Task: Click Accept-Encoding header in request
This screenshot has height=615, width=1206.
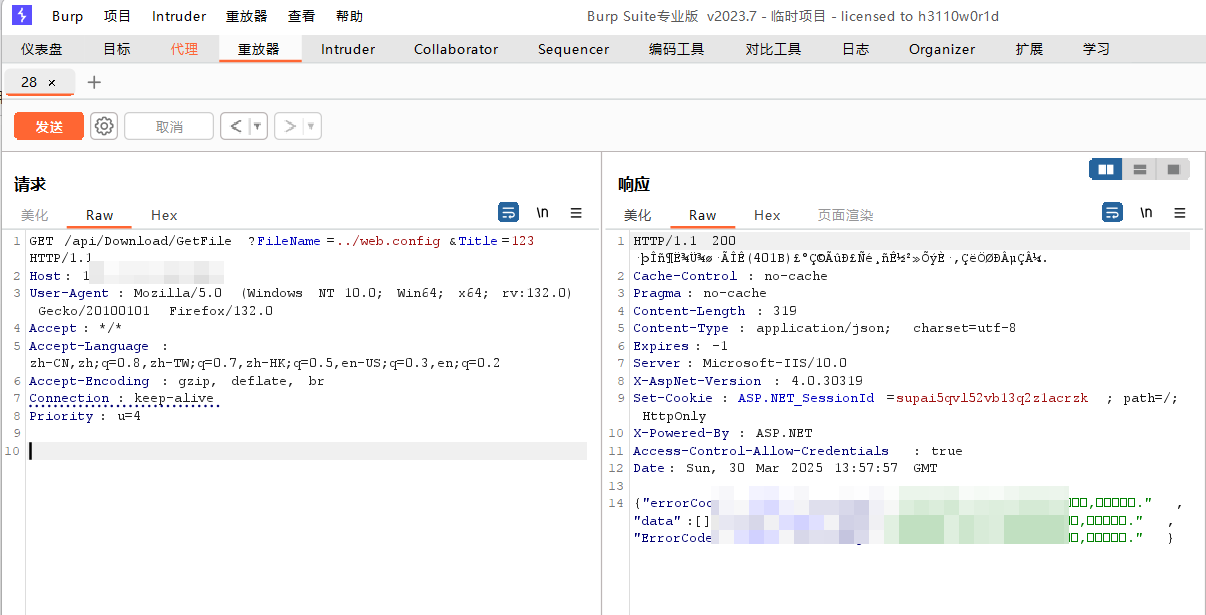Action: [x=89, y=381]
